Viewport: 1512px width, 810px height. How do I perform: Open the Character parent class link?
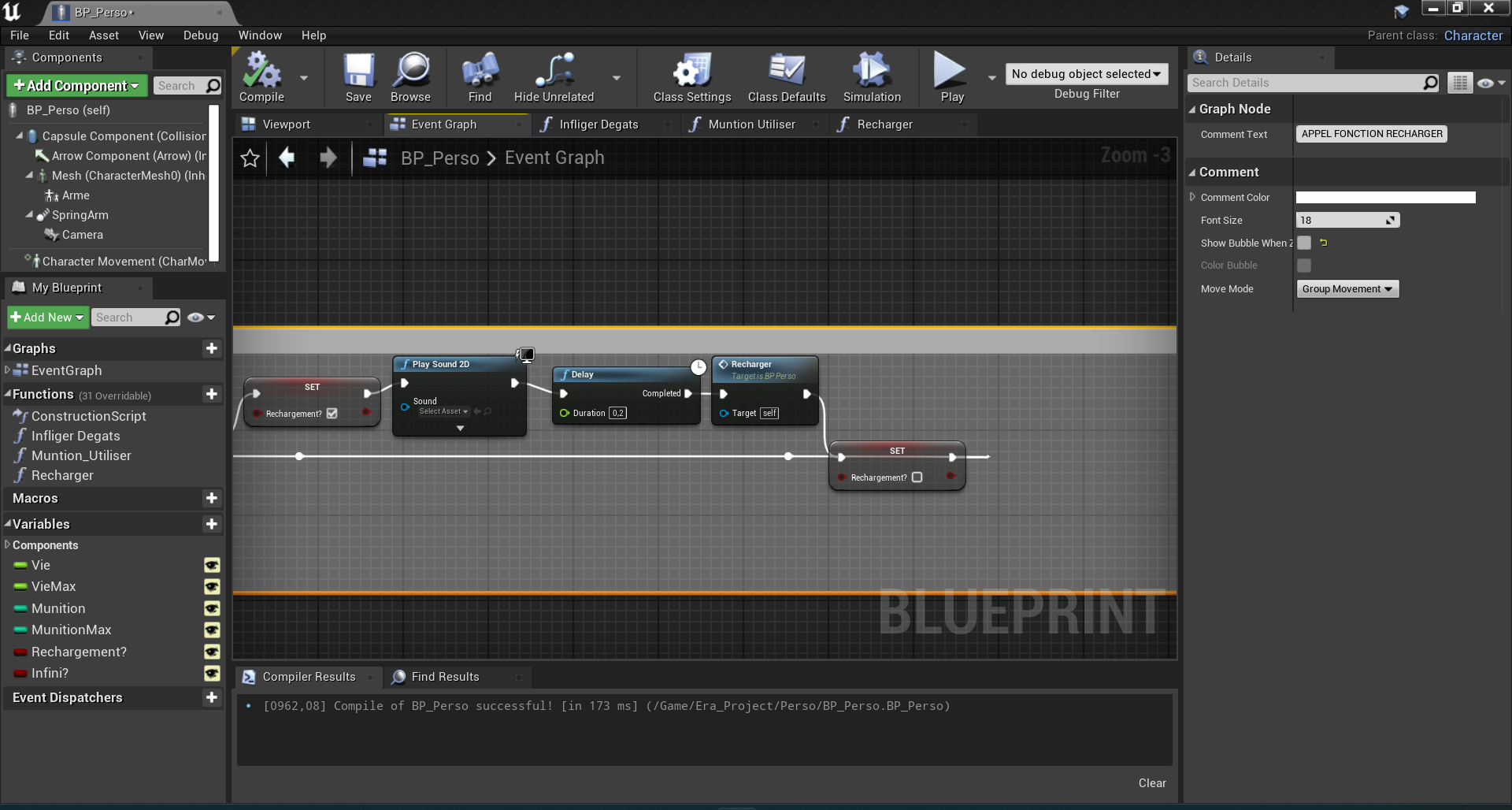point(1473,35)
